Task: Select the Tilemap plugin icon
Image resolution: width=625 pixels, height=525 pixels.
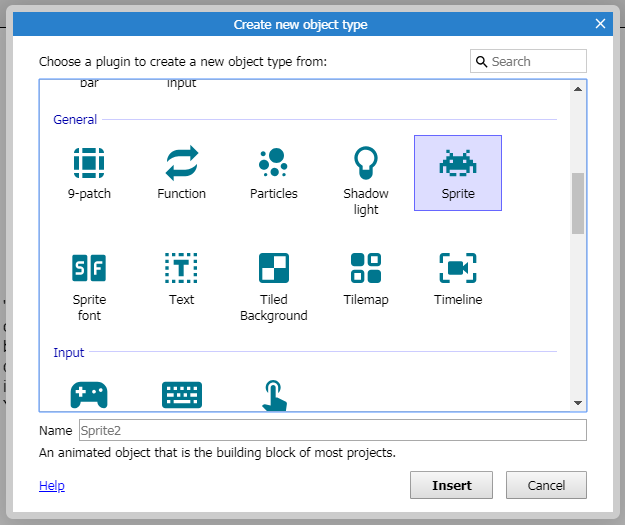Action: coord(366,268)
